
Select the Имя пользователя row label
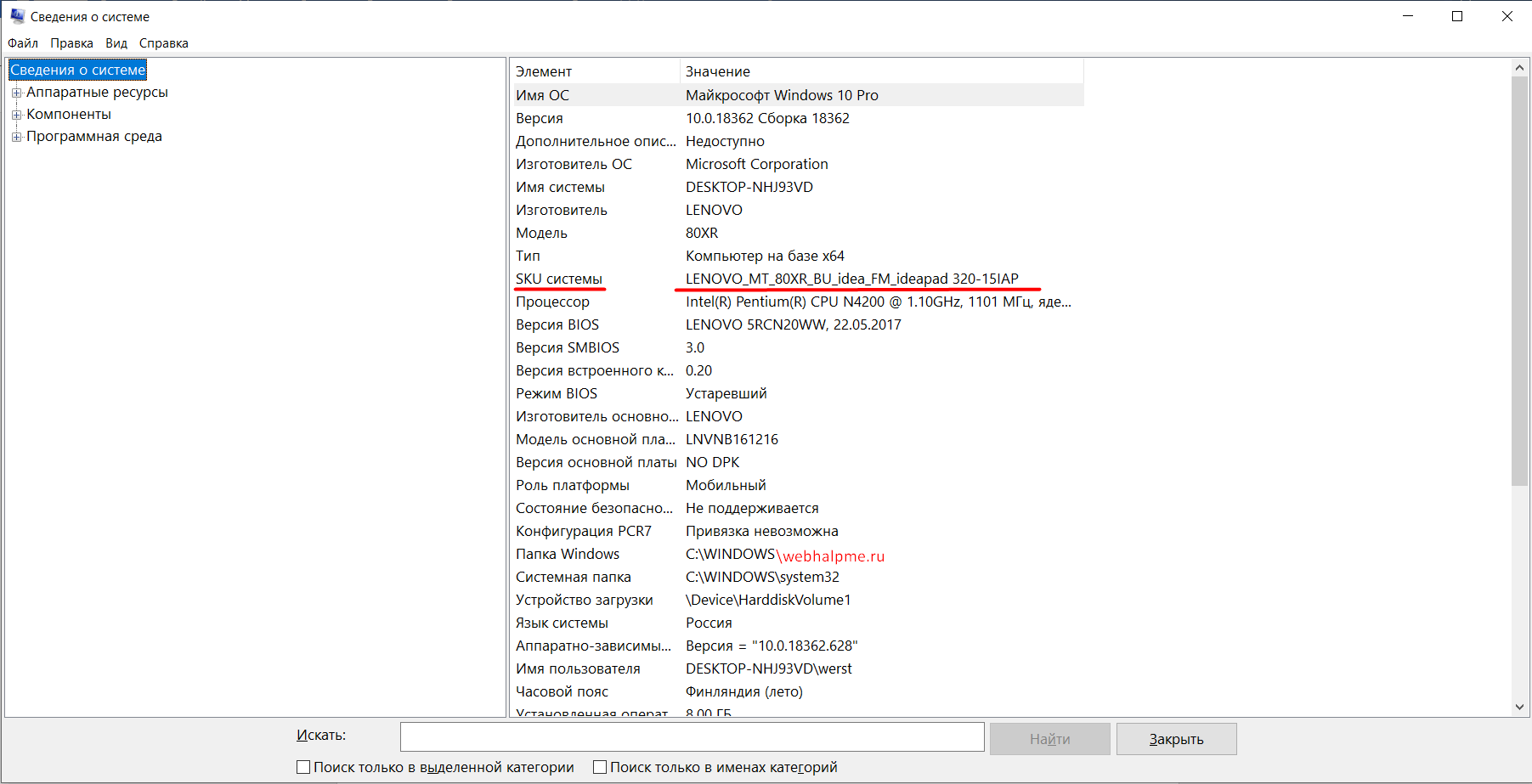[579, 668]
